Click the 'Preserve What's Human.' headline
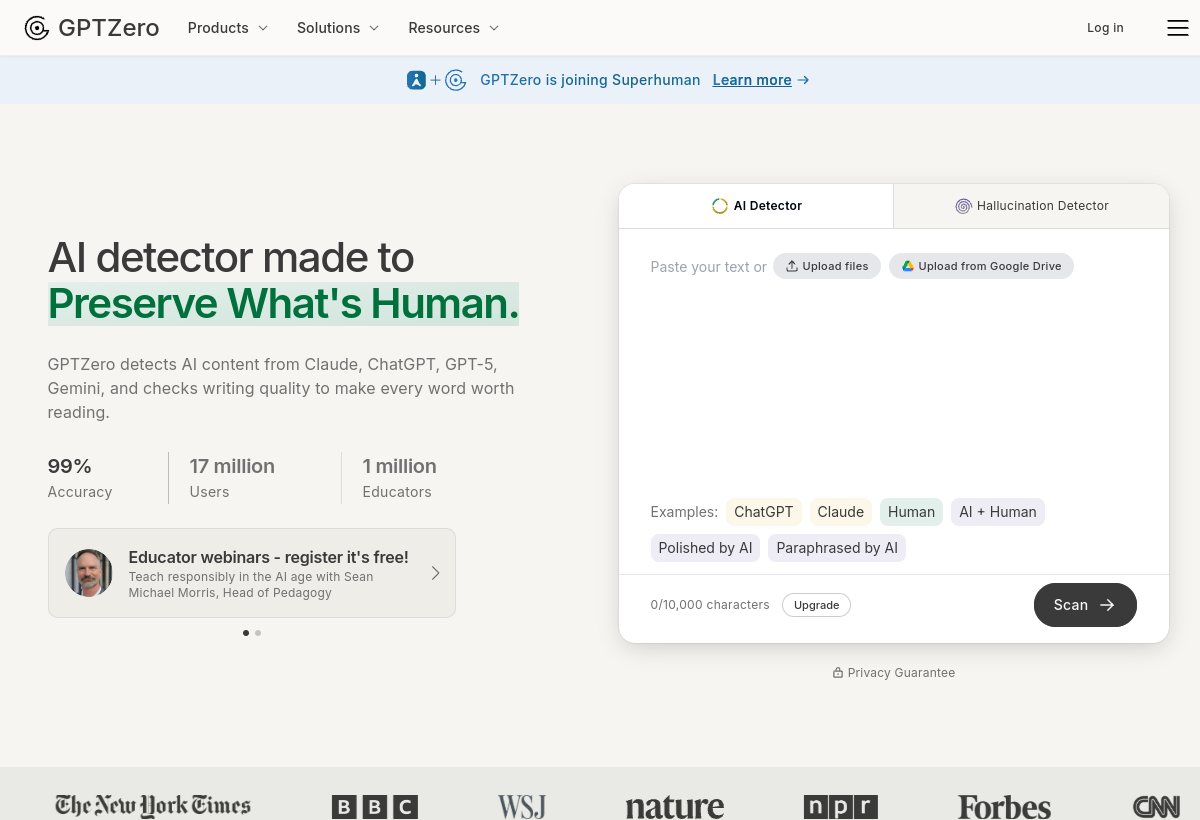 pyautogui.click(x=283, y=304)
